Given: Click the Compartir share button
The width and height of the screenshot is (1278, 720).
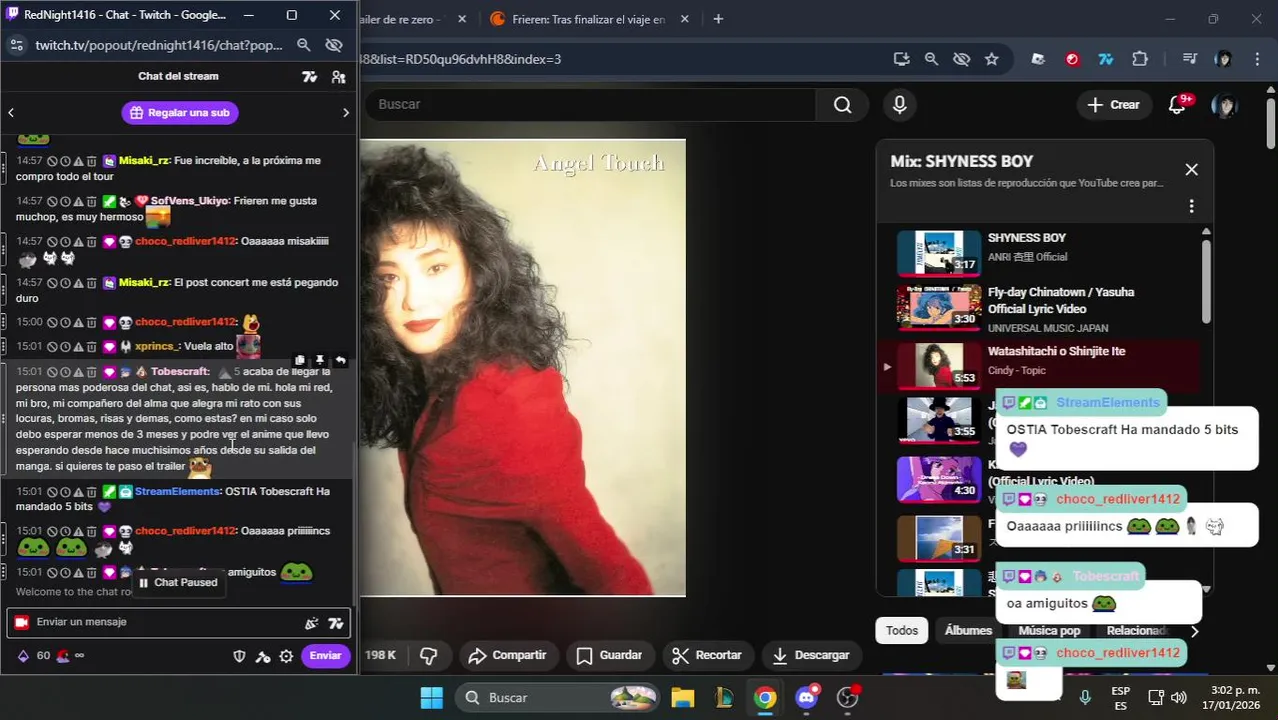Looking at the screenshot, I should [x=507, y=655].
